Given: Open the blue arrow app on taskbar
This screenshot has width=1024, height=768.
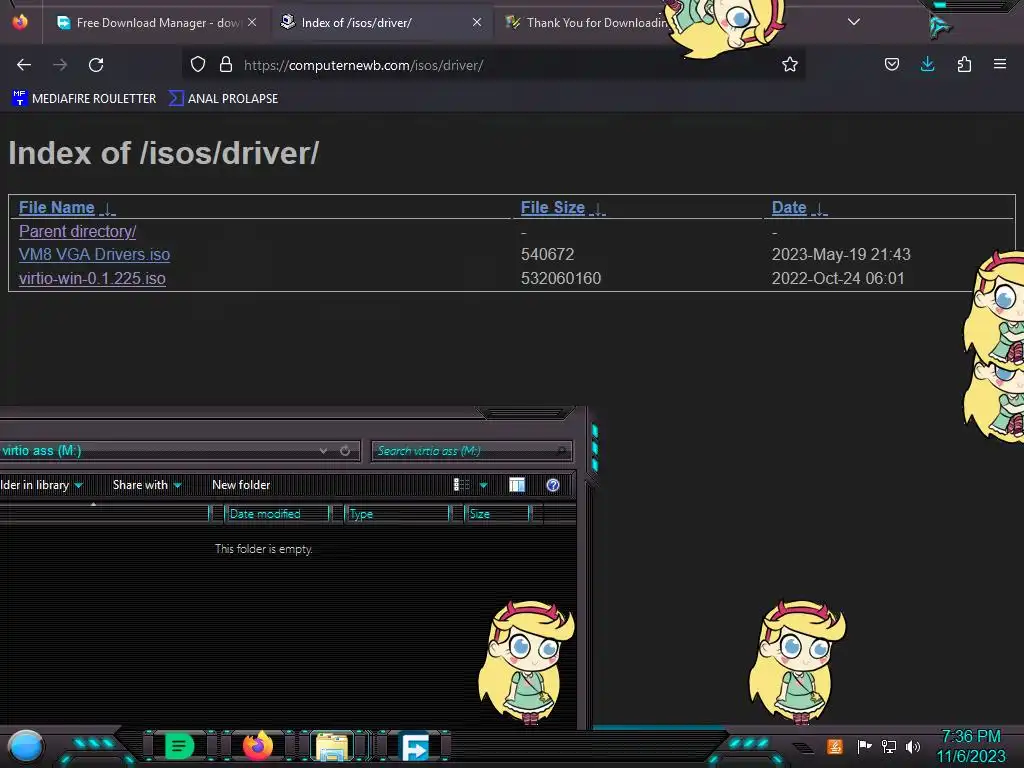Looking at the screenshot, I should (x=414, y=747).
